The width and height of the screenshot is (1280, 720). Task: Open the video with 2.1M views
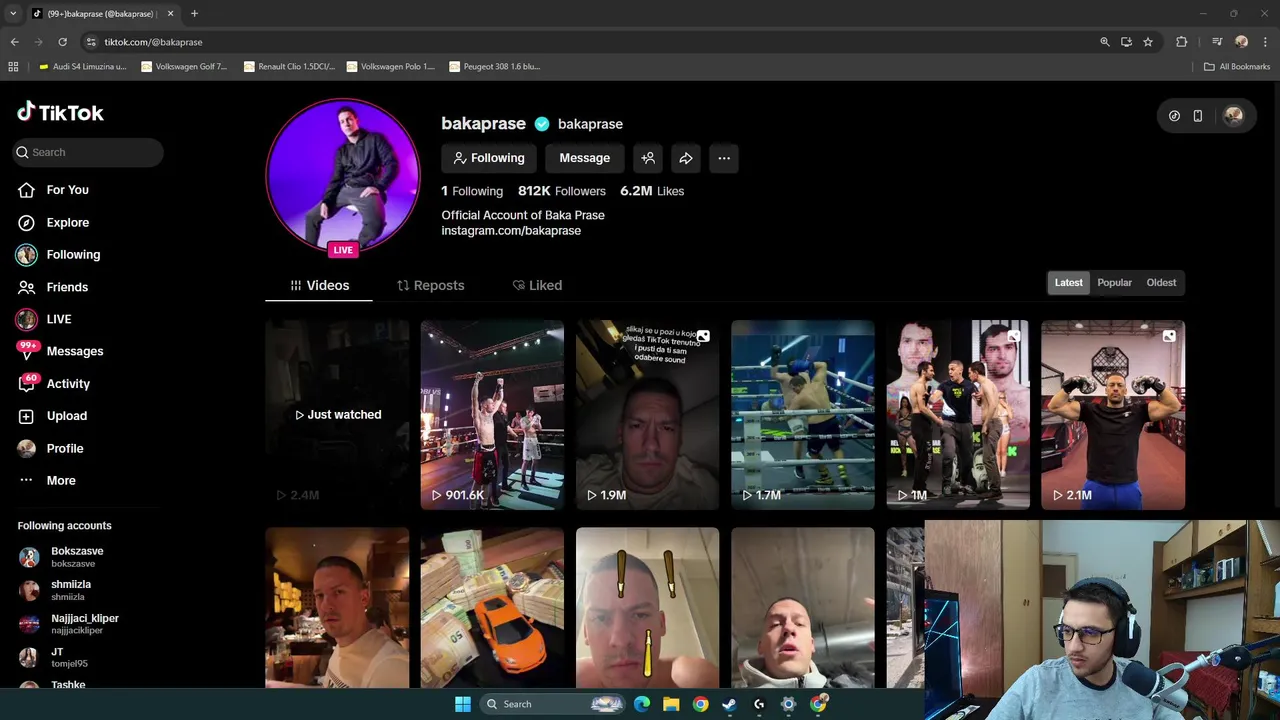tap(1113, 415)
